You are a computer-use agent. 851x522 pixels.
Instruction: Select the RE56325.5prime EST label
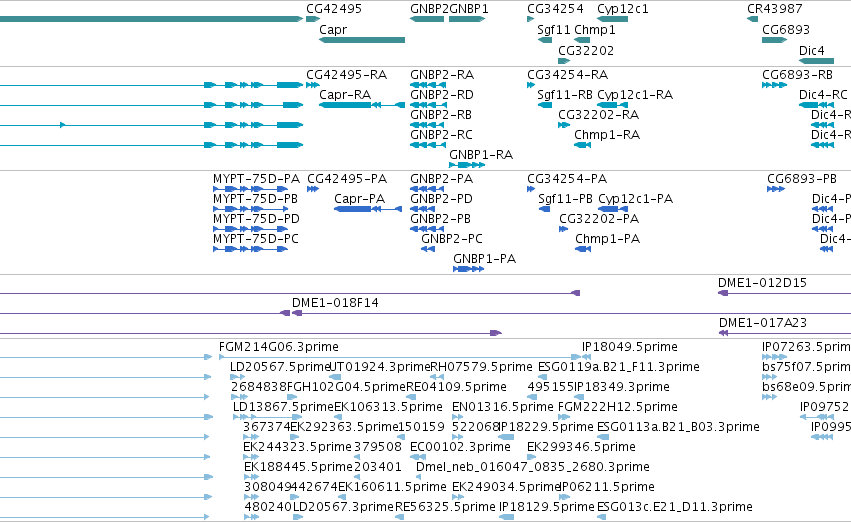coord(446,507)
